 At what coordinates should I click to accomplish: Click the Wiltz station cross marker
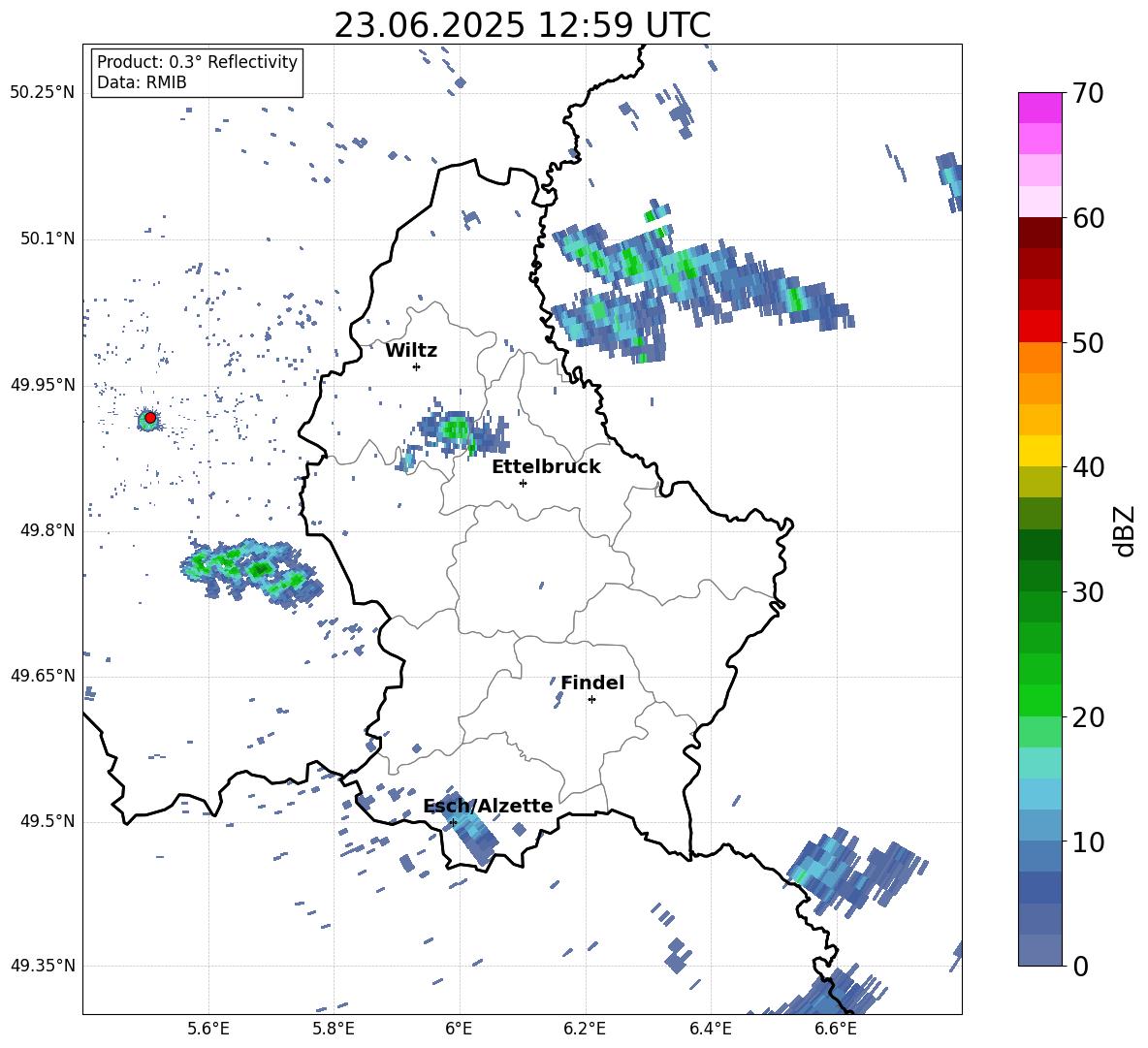[x=416, y=366]
